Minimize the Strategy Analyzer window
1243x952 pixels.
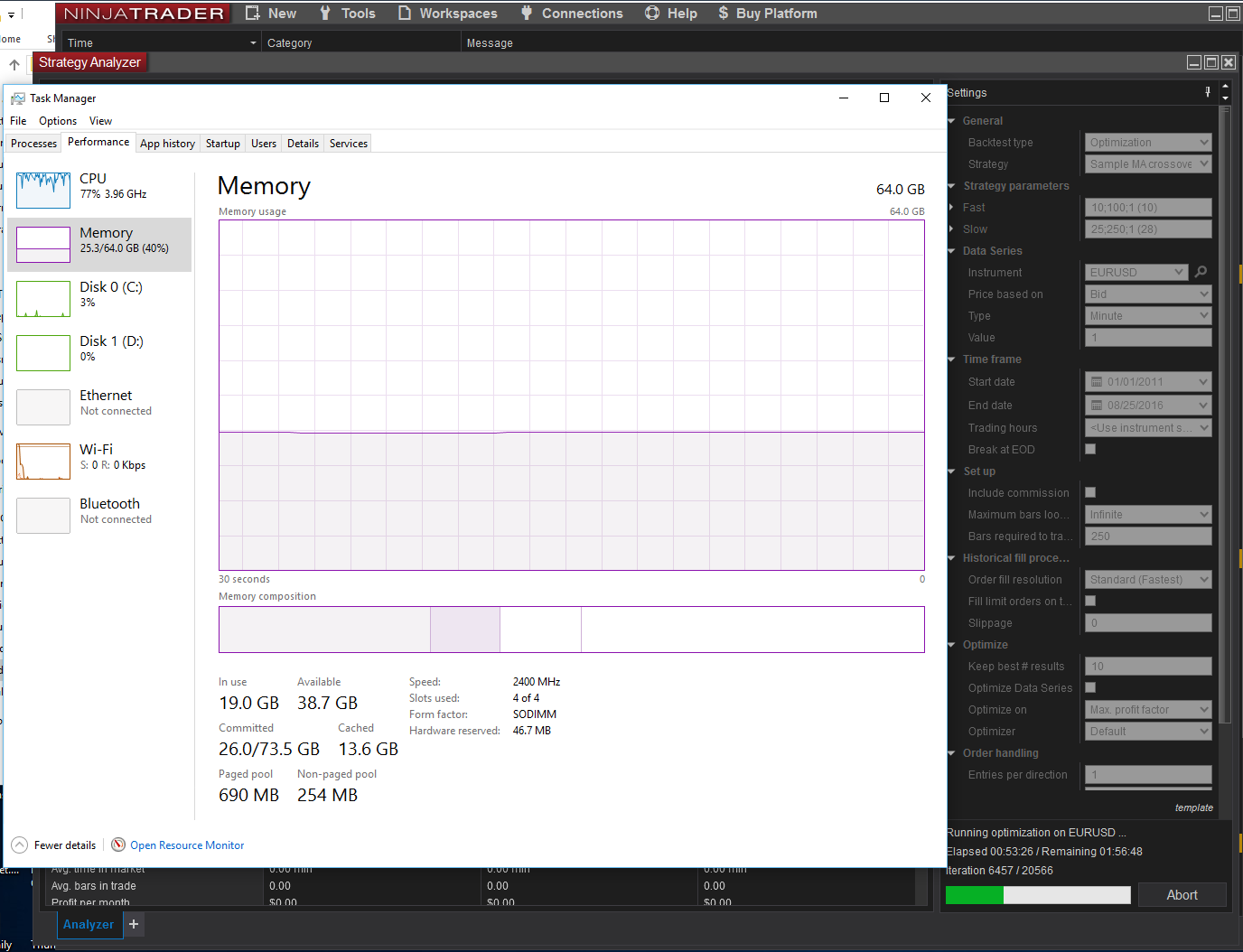(x=1194, y=62)
